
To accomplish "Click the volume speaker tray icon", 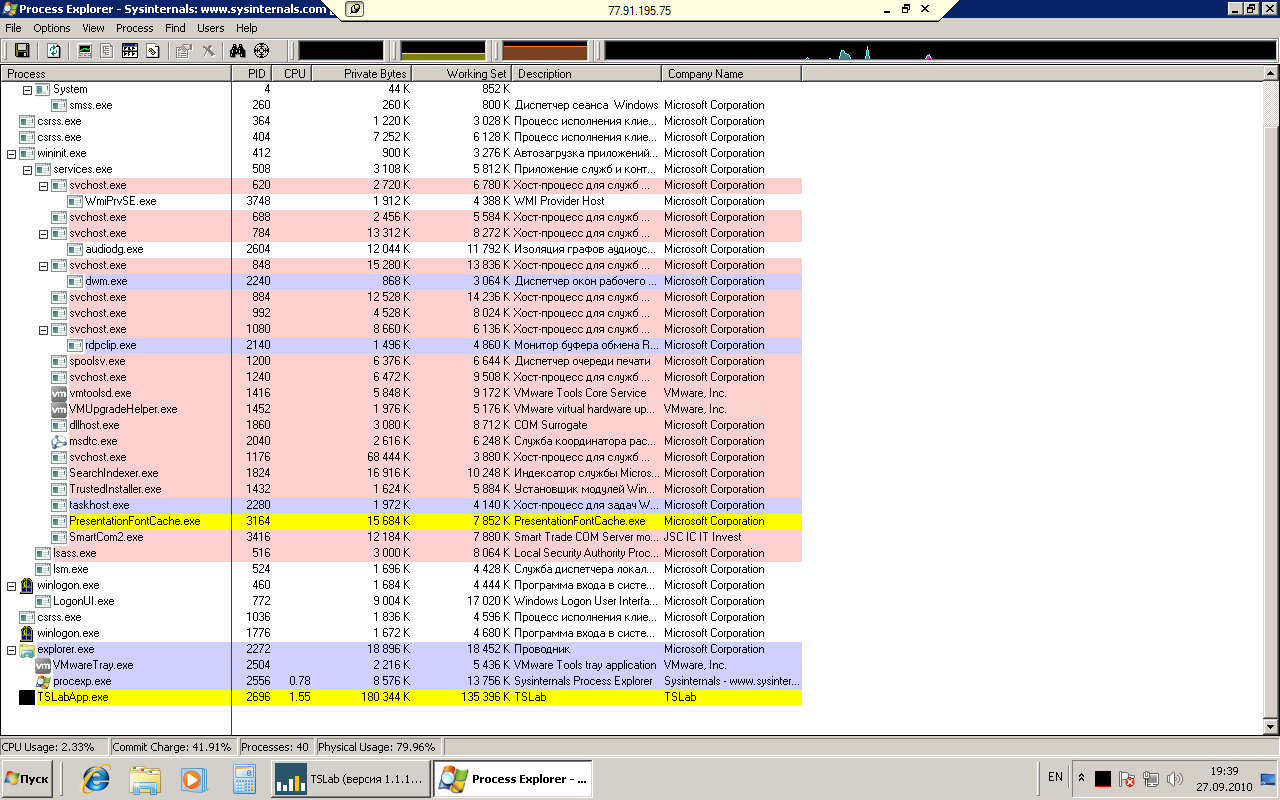I will [x=1175, y=779].
